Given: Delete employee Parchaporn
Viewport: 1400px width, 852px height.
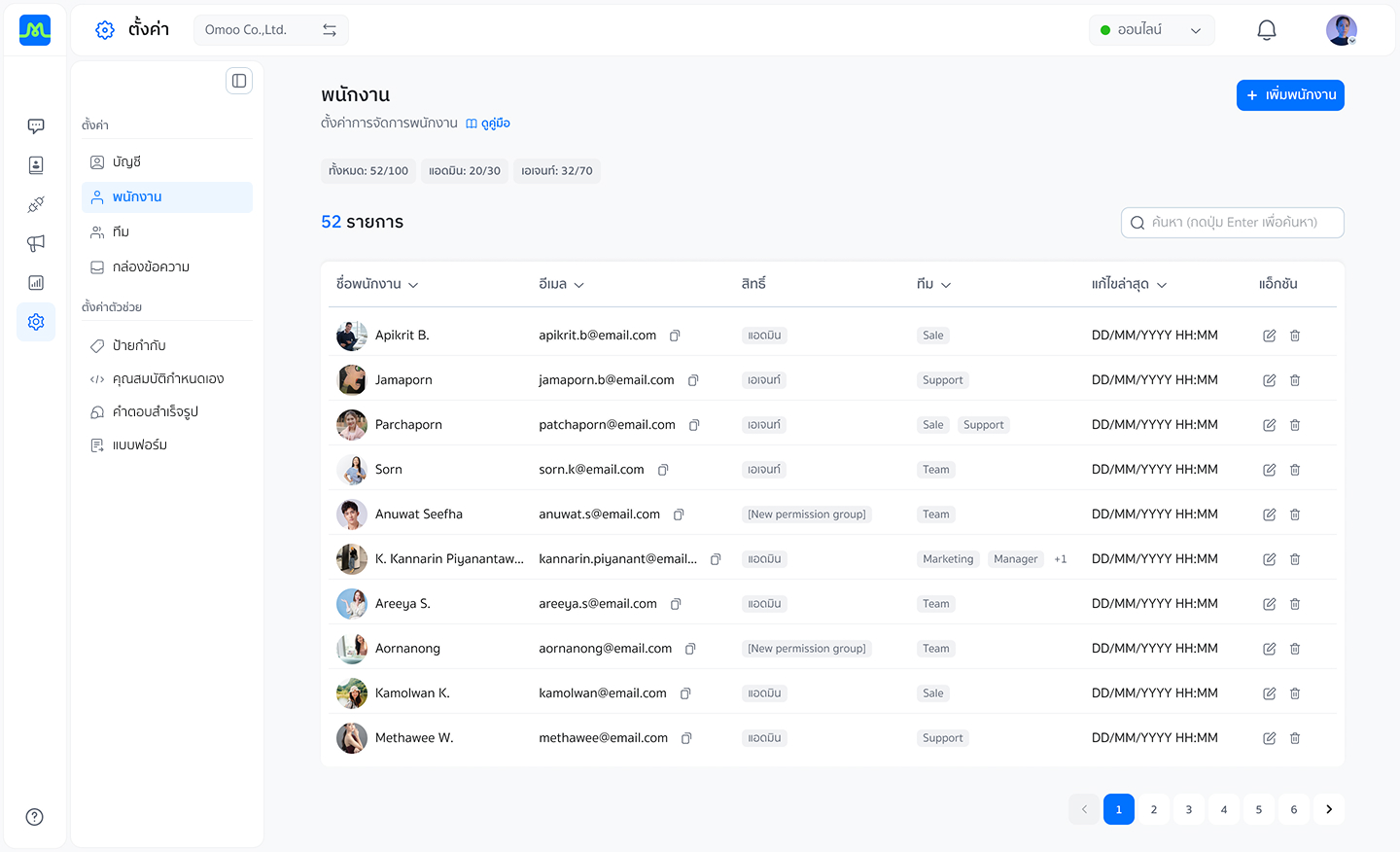Looking at the screenshot, I should [1295, 425].
